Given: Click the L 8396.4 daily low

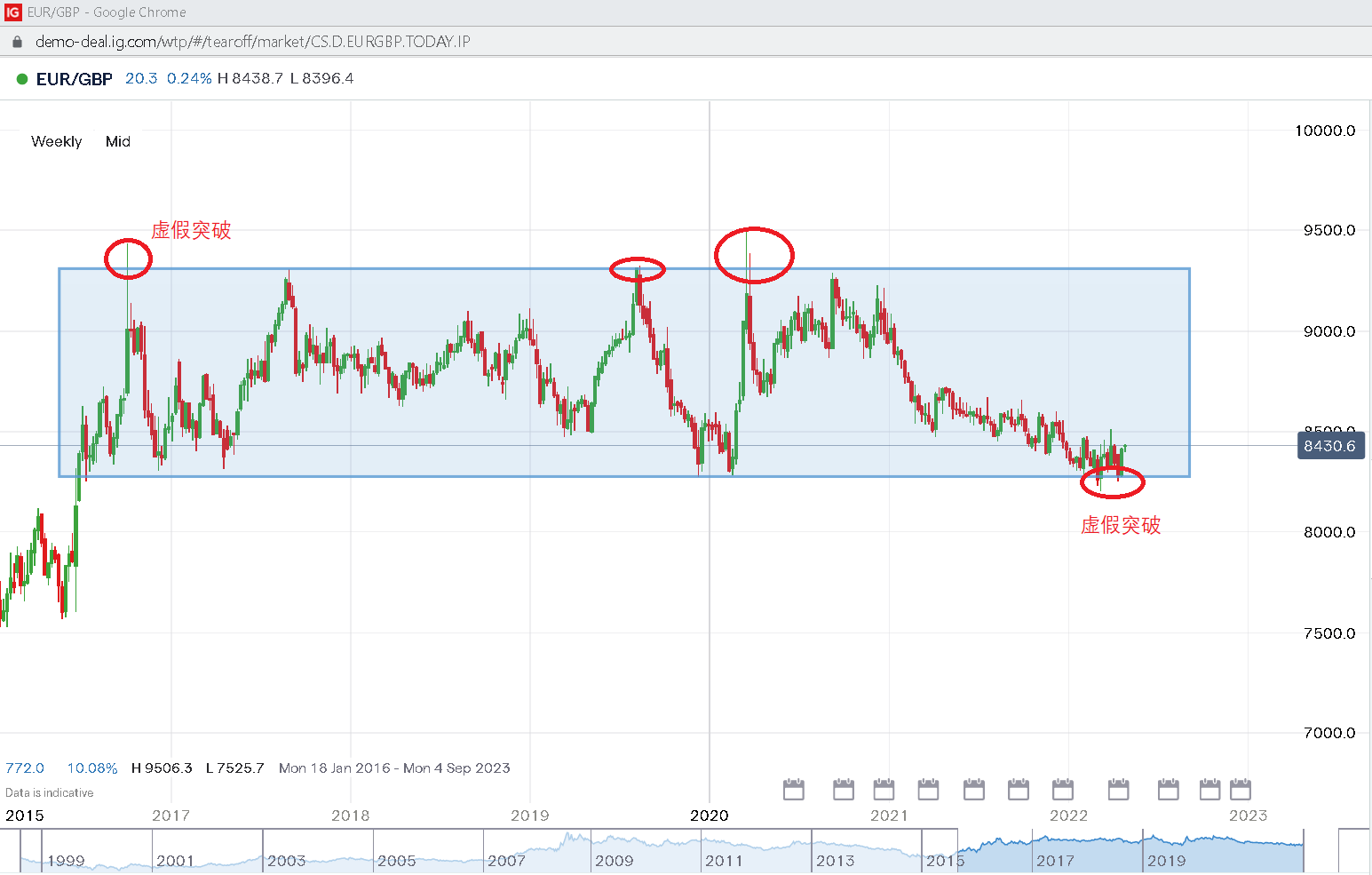Looking at the screenshot, I should point(322,79).
